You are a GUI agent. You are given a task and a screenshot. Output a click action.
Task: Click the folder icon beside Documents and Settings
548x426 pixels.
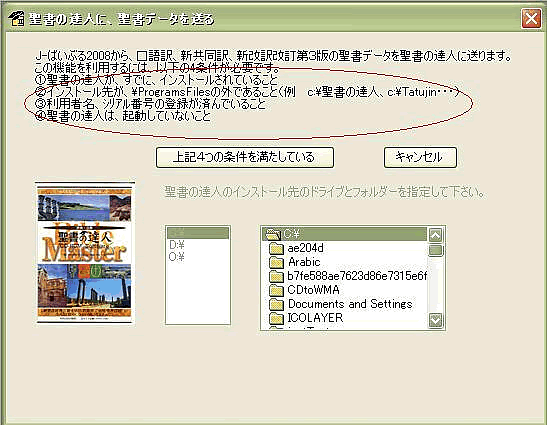click(276, 304)
